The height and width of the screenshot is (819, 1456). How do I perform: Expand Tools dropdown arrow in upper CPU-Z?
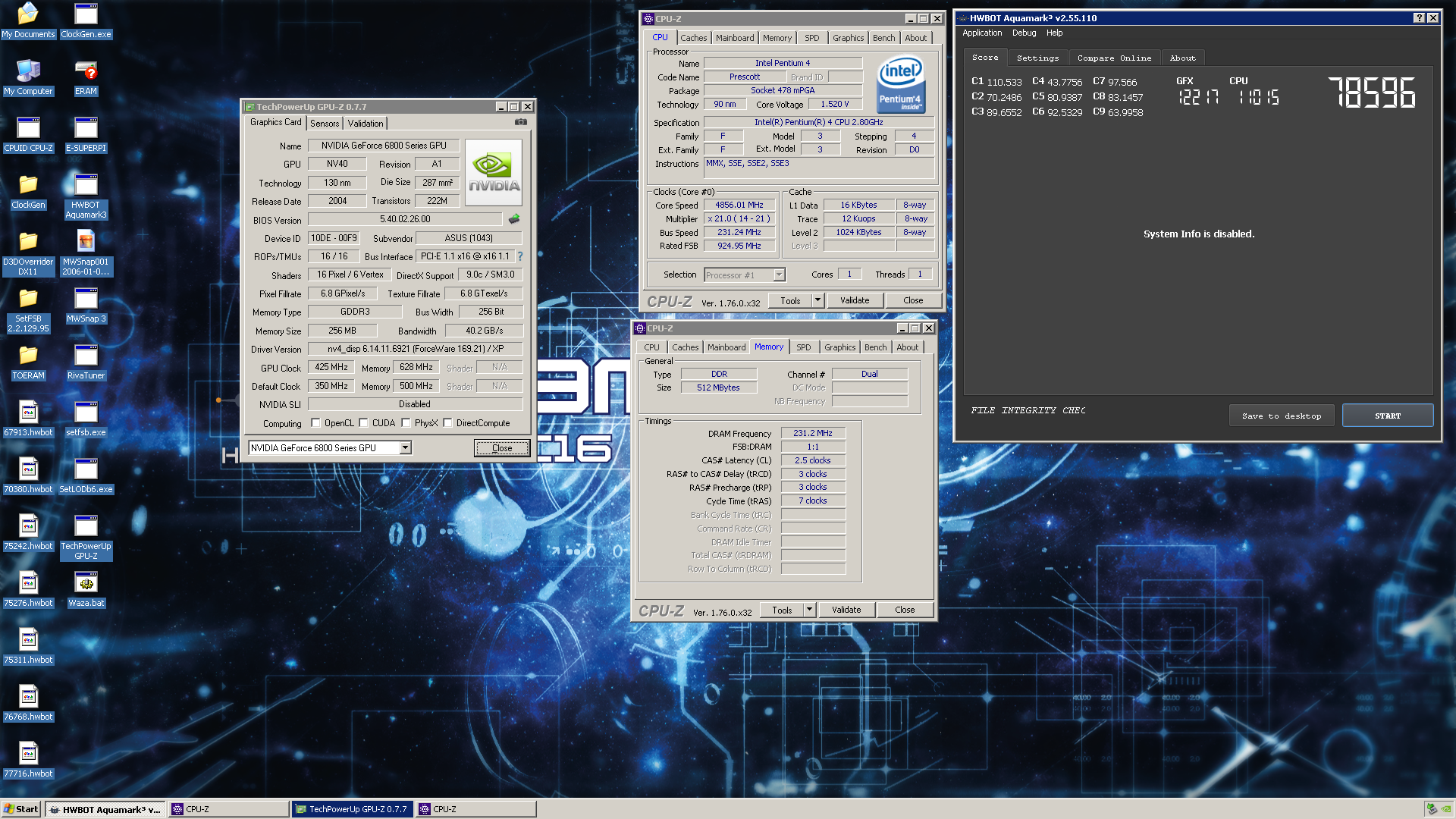tap(817, 300)
